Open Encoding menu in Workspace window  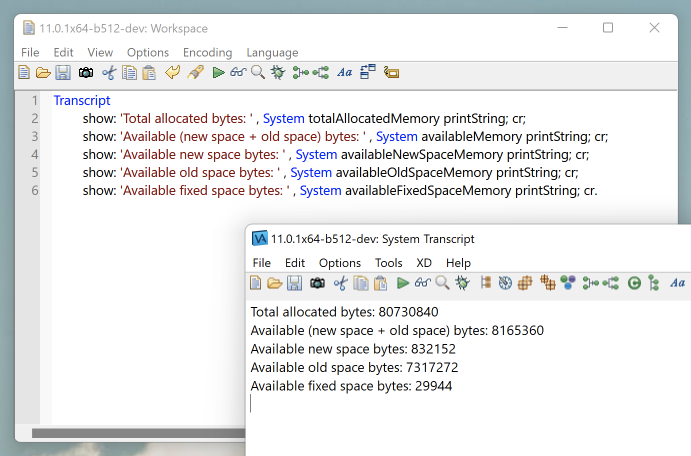(208, 52)
